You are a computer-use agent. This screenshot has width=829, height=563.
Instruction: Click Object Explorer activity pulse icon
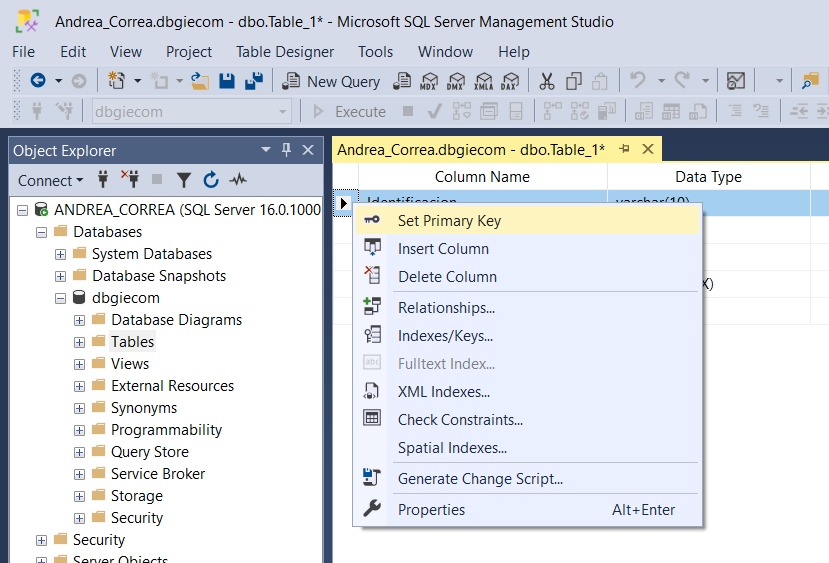[238, 180]
